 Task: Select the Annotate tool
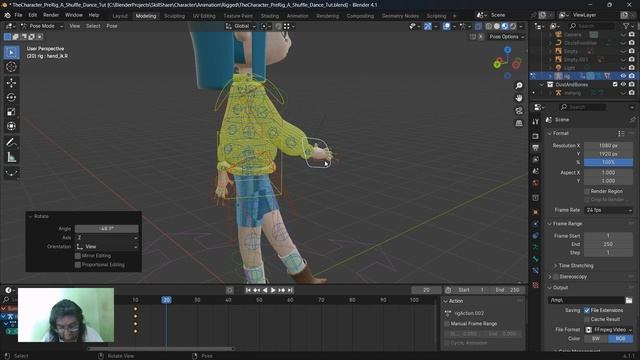coord(11,142)
